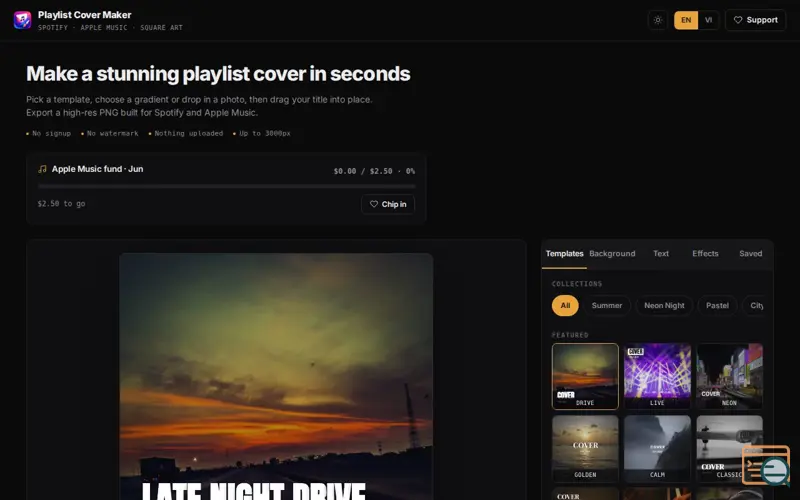800x500 pixels.
Task: Click the "$2.50 to go" text
Action: coord(61,204)
